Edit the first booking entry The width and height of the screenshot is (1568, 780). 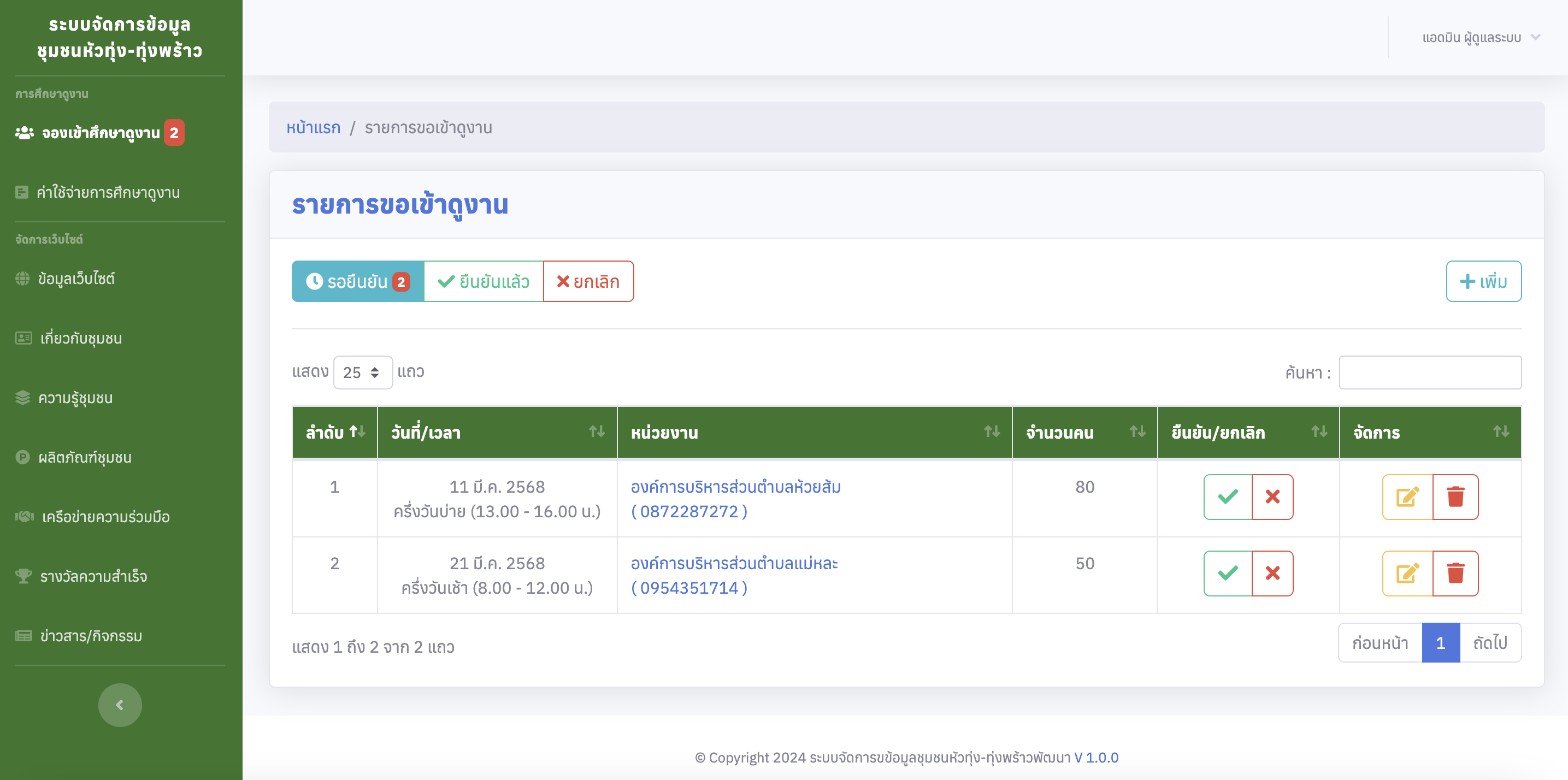(x=1407, y=497)
